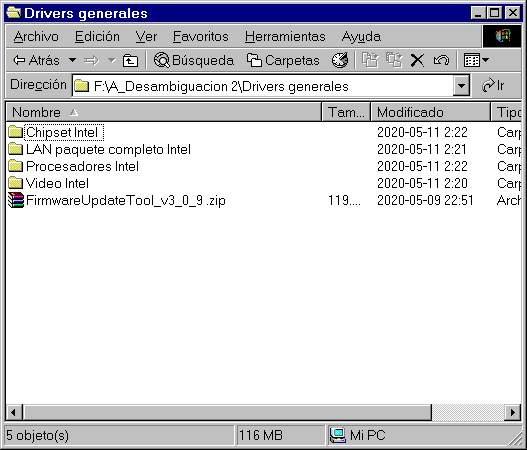The image size is (527, 450).
Task: Click the Copy To folder icon
Action: [394, 60]
